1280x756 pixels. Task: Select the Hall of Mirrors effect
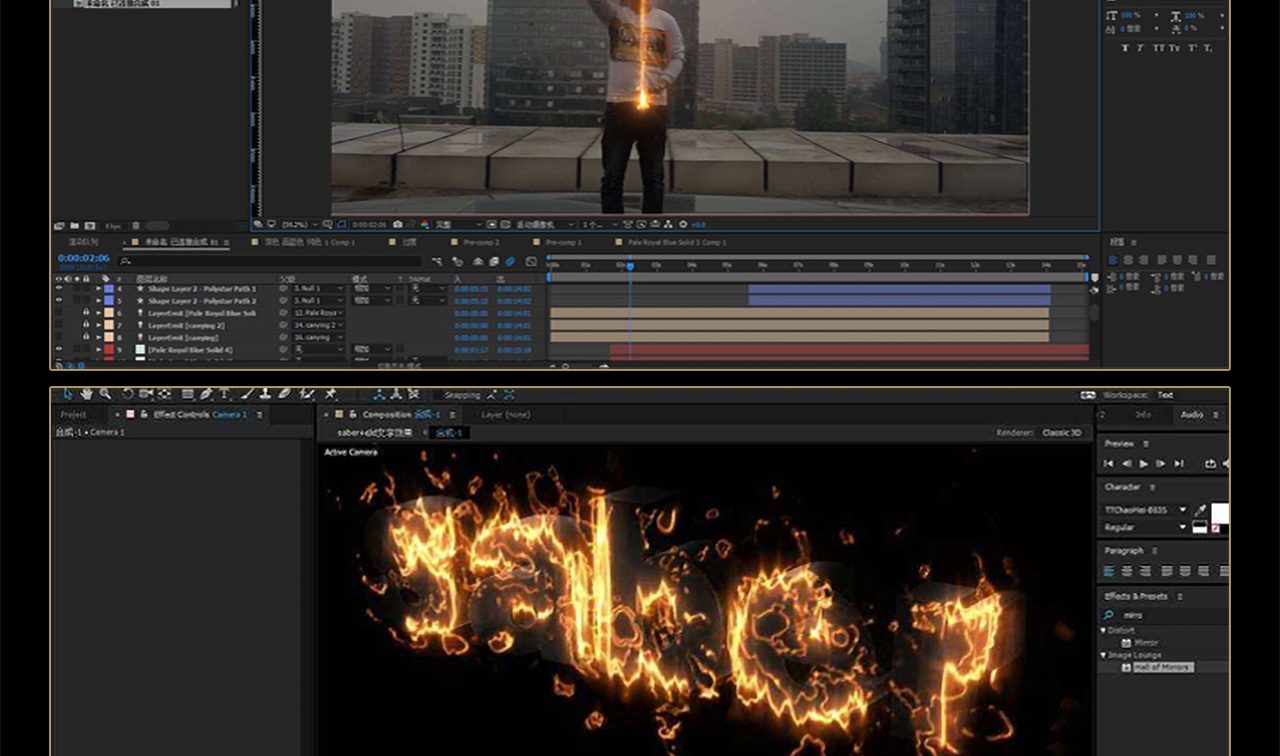point(1163,667)
